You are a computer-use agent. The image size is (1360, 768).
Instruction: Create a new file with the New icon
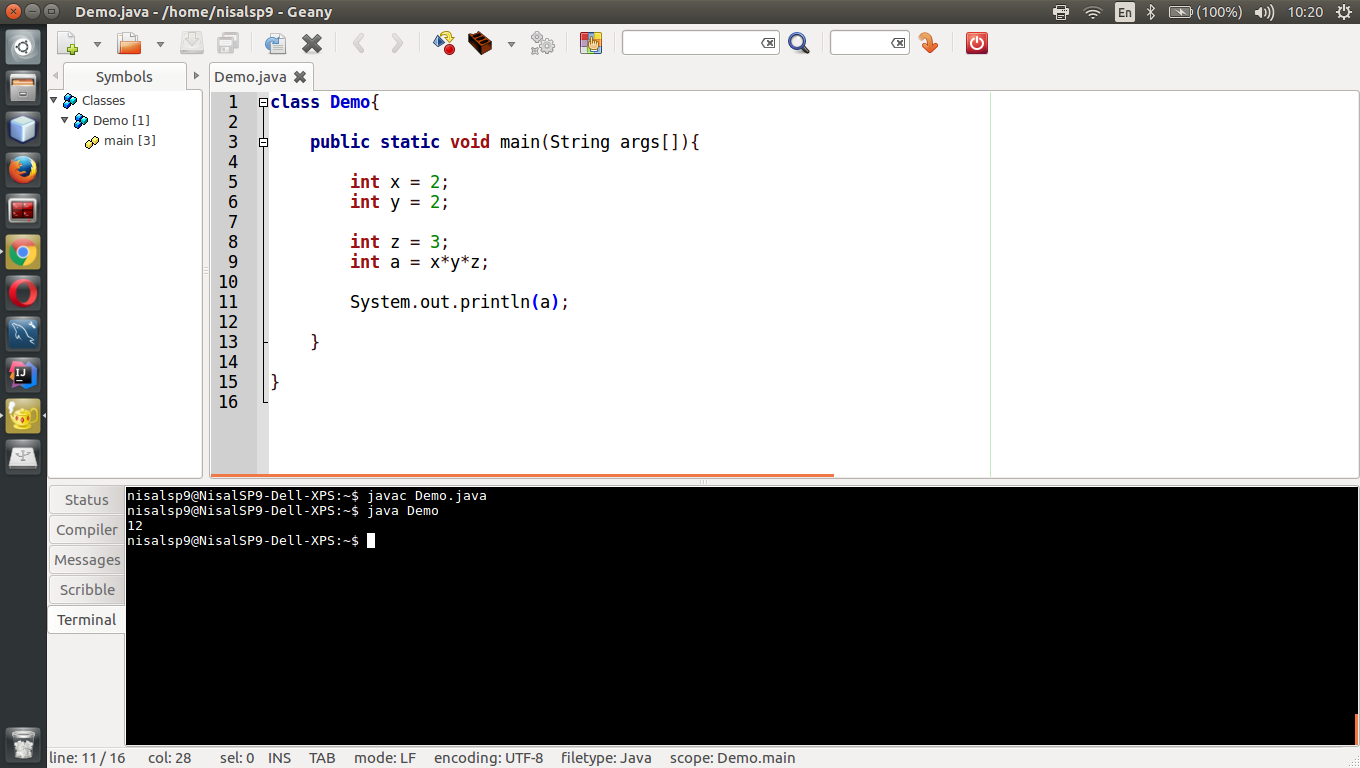68,43
